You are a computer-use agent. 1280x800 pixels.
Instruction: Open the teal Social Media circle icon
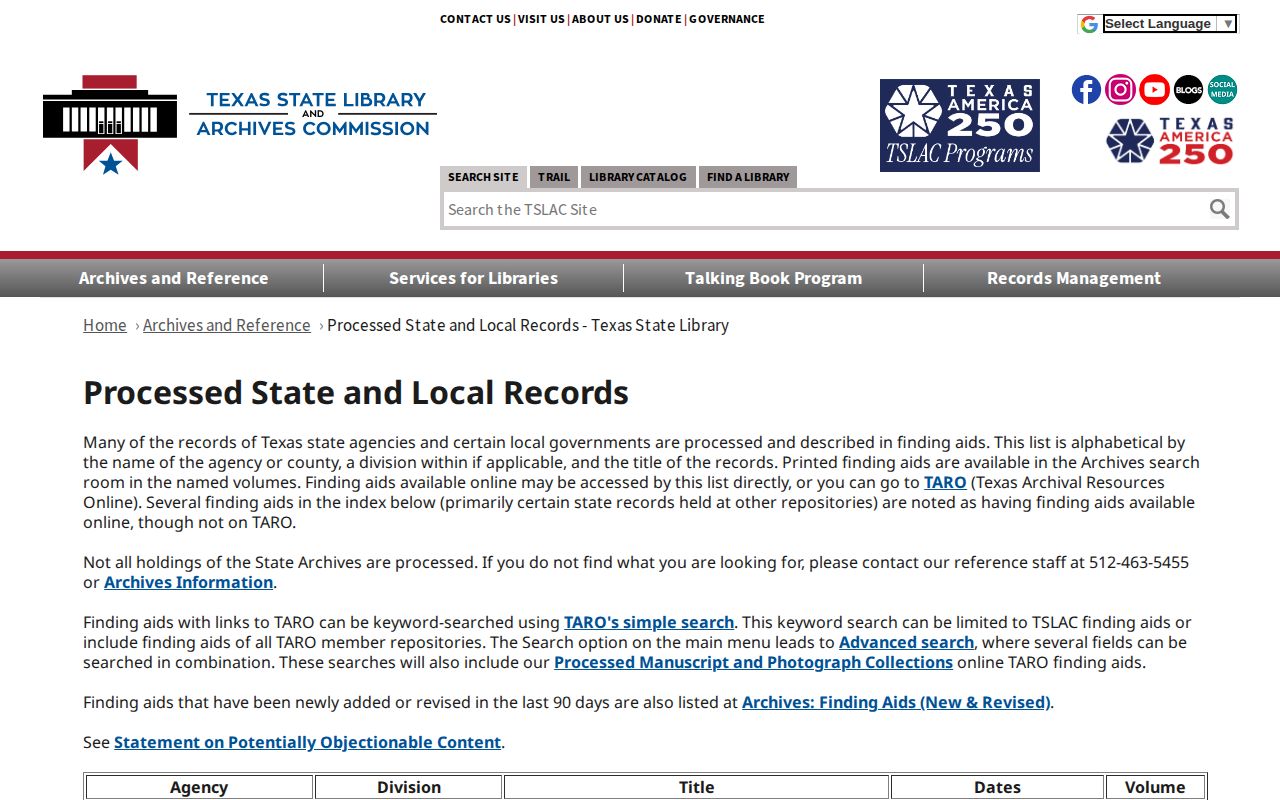click(1222, 90)
